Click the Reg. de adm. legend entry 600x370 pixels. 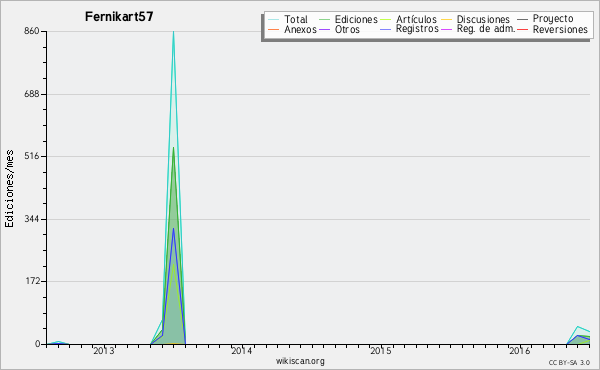pyautogui.click(x=478, y=29)
